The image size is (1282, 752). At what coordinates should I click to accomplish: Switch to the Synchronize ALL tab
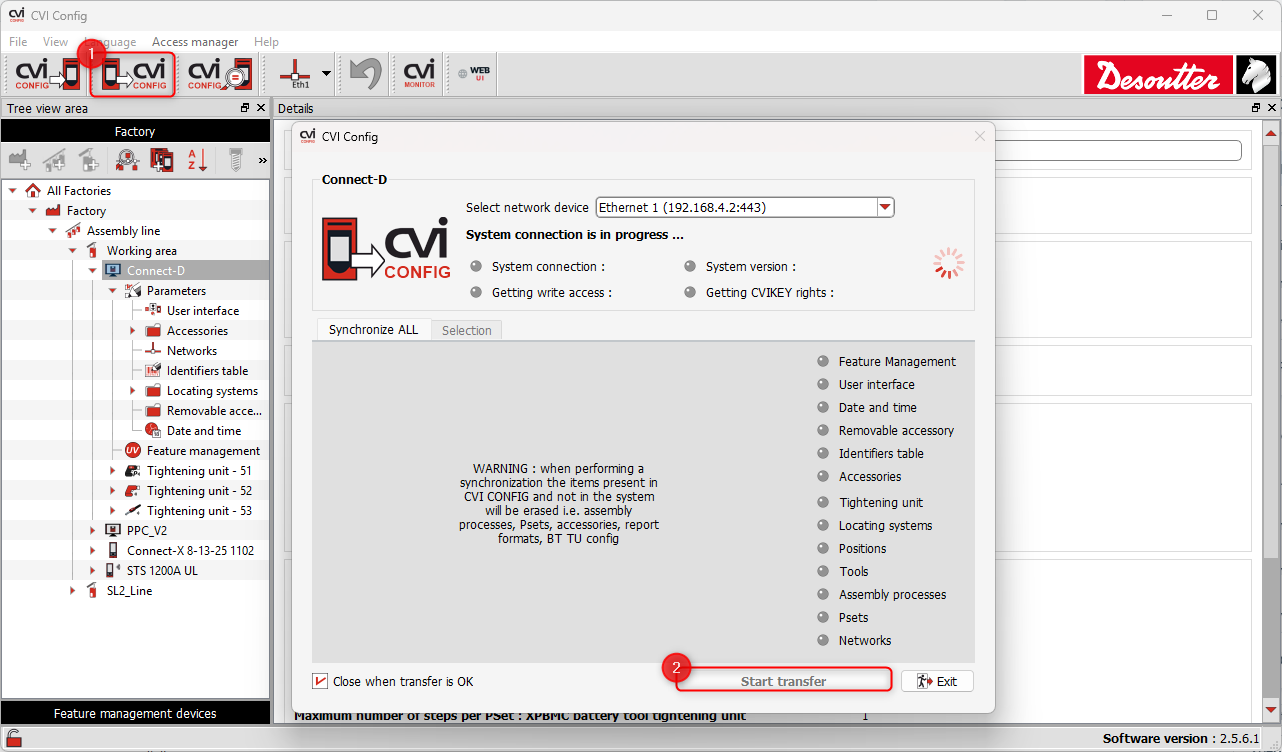point(373,330)
